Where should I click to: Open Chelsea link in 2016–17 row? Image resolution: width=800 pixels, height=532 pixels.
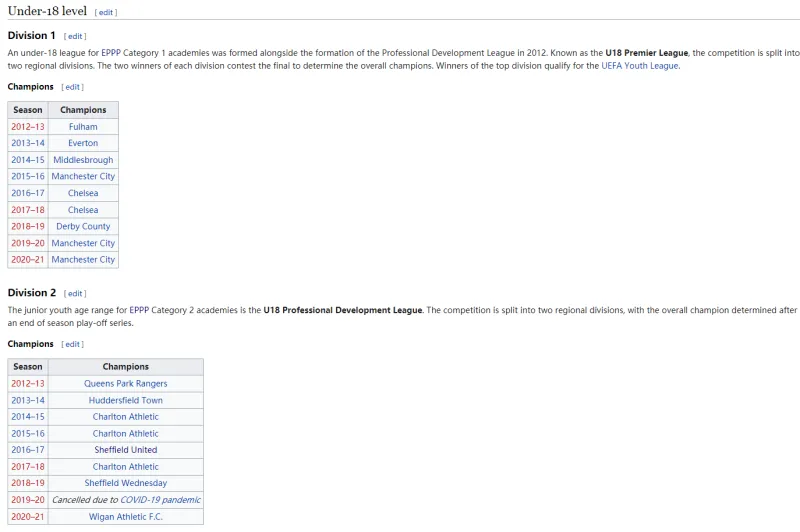click(83, 193)
